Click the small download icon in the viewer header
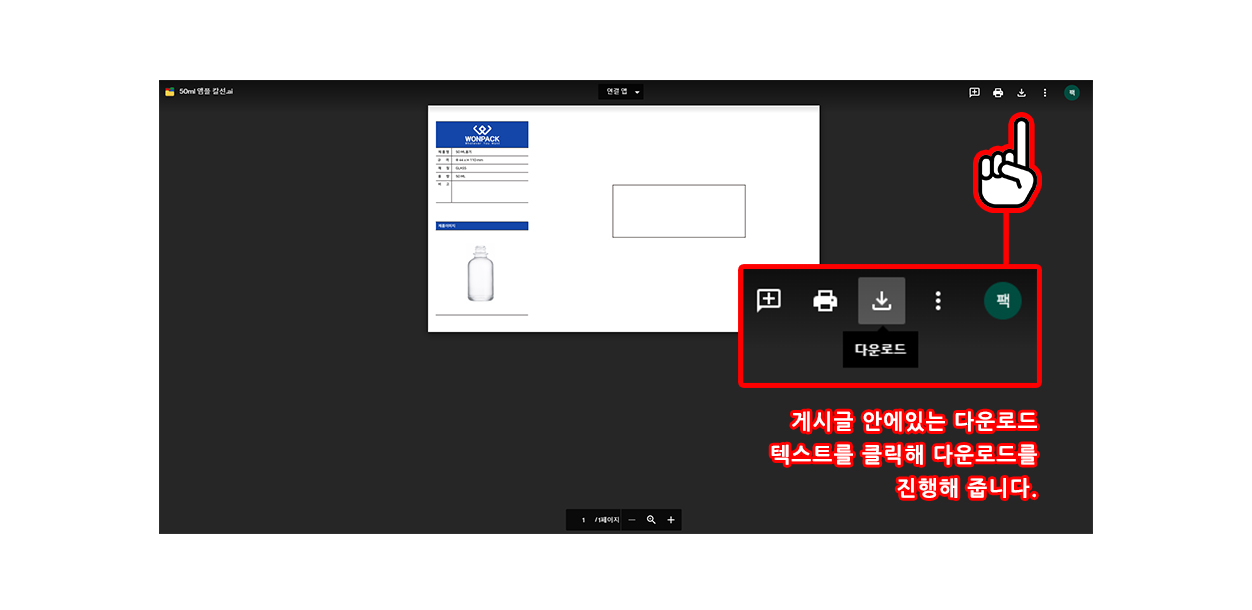 pos(1021,92)
